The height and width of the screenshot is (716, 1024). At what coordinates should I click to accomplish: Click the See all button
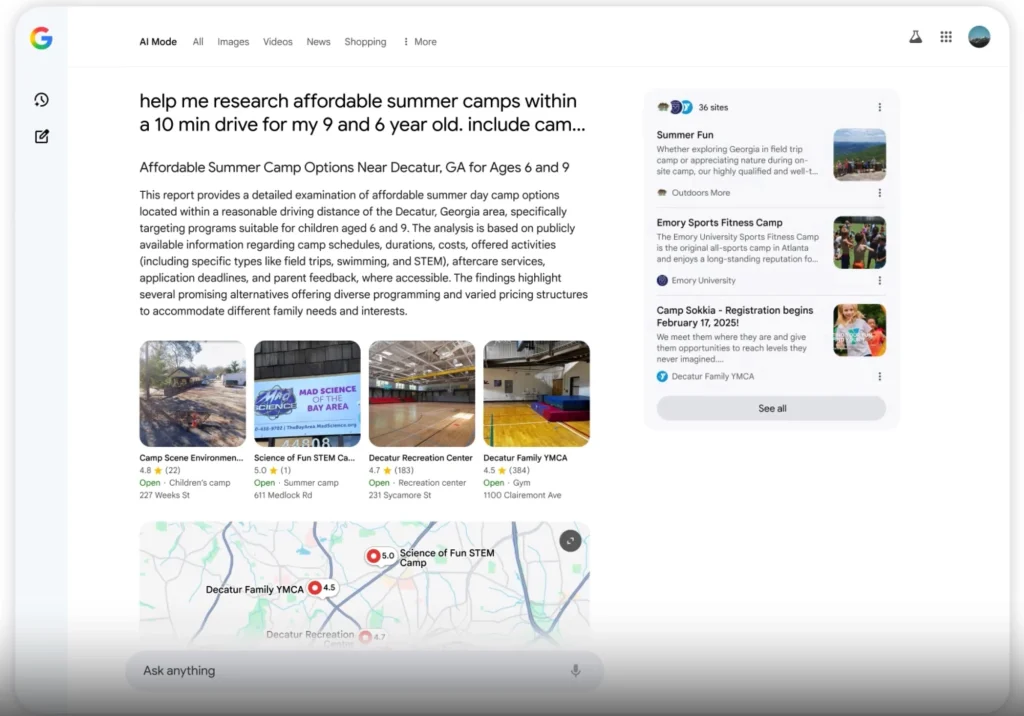(x=771, y=408)
